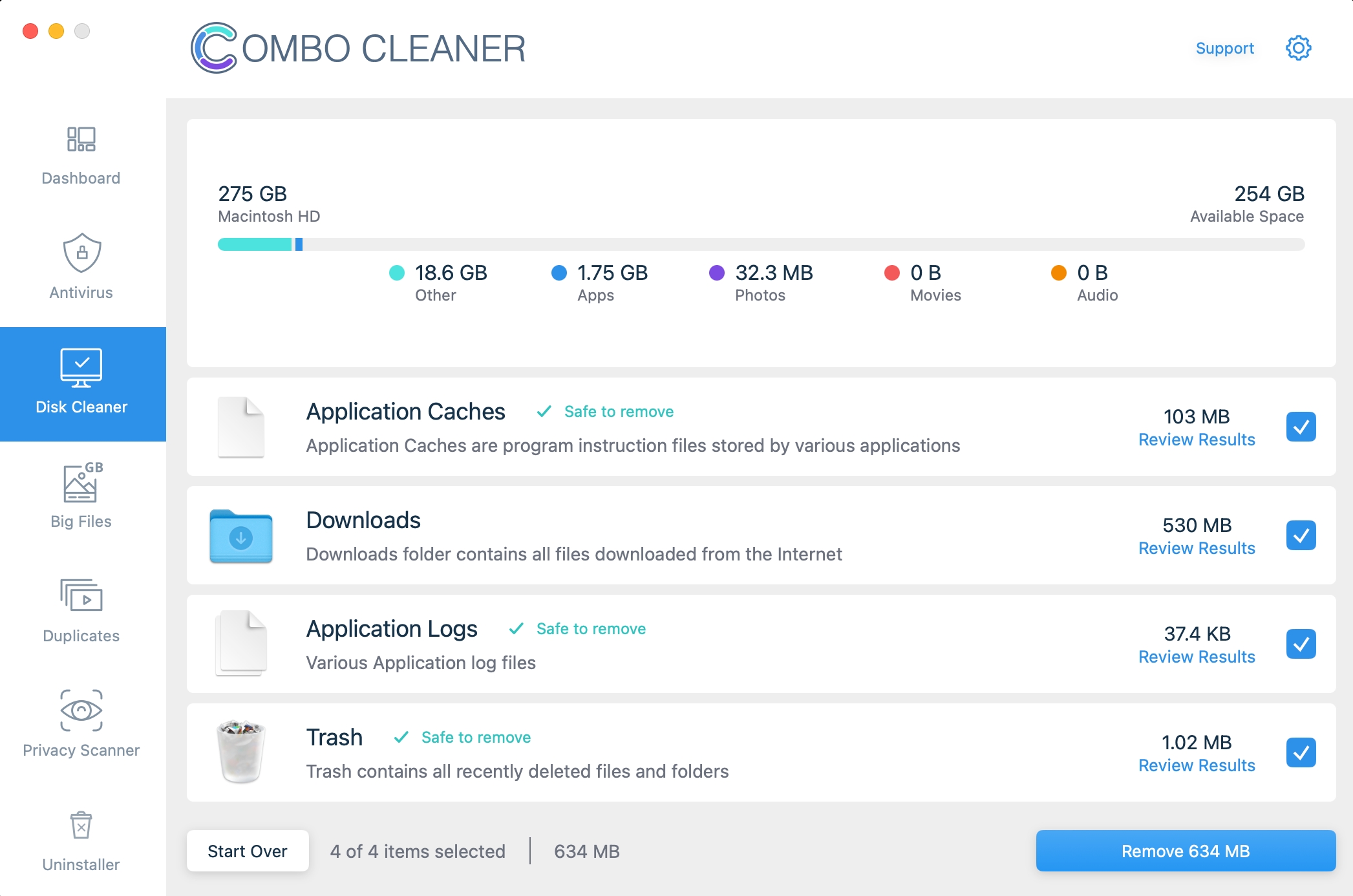Click the Application Caches title
1353x896 pixels.
[405, 412]
